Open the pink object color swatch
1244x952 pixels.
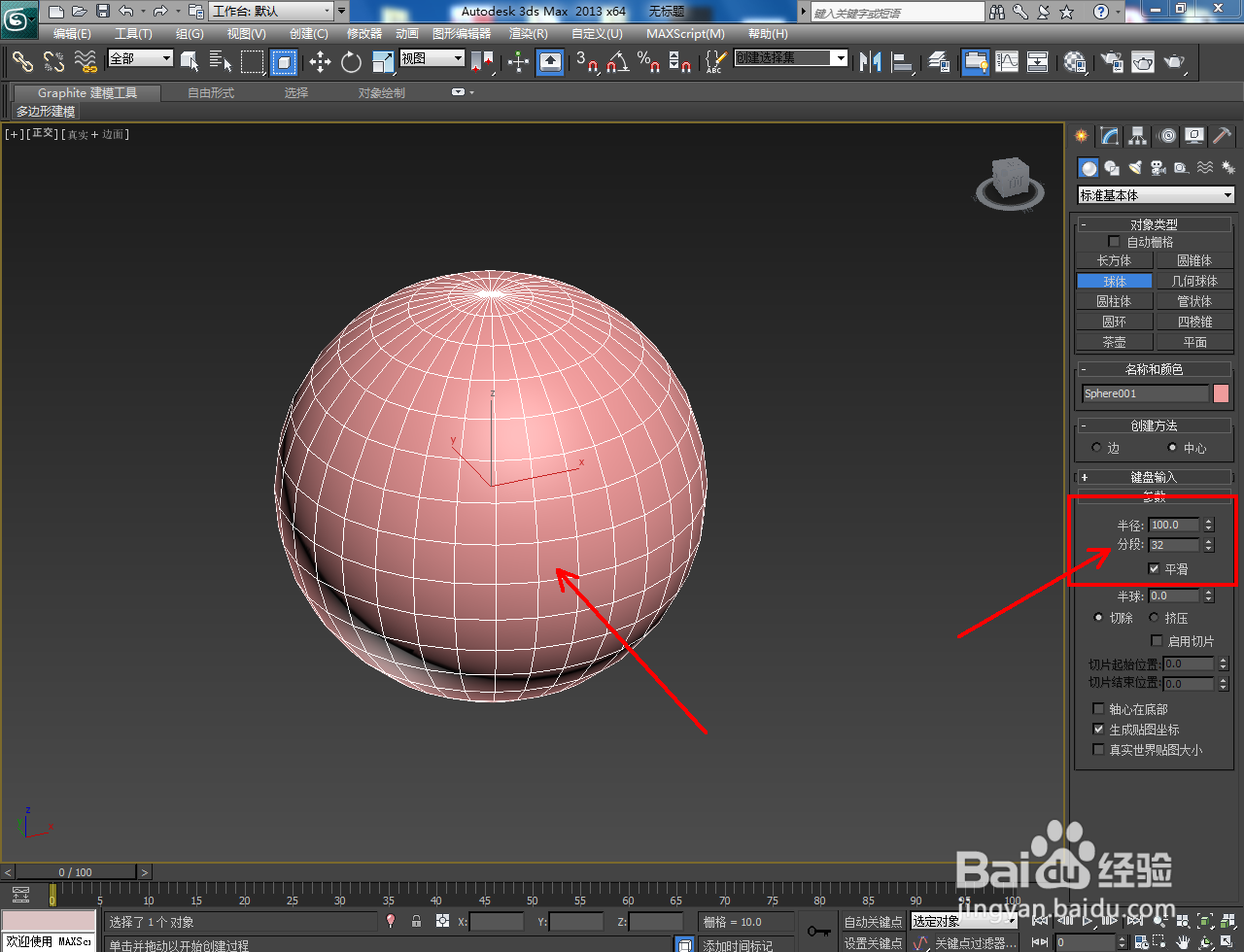click(x=1222, y=393)
